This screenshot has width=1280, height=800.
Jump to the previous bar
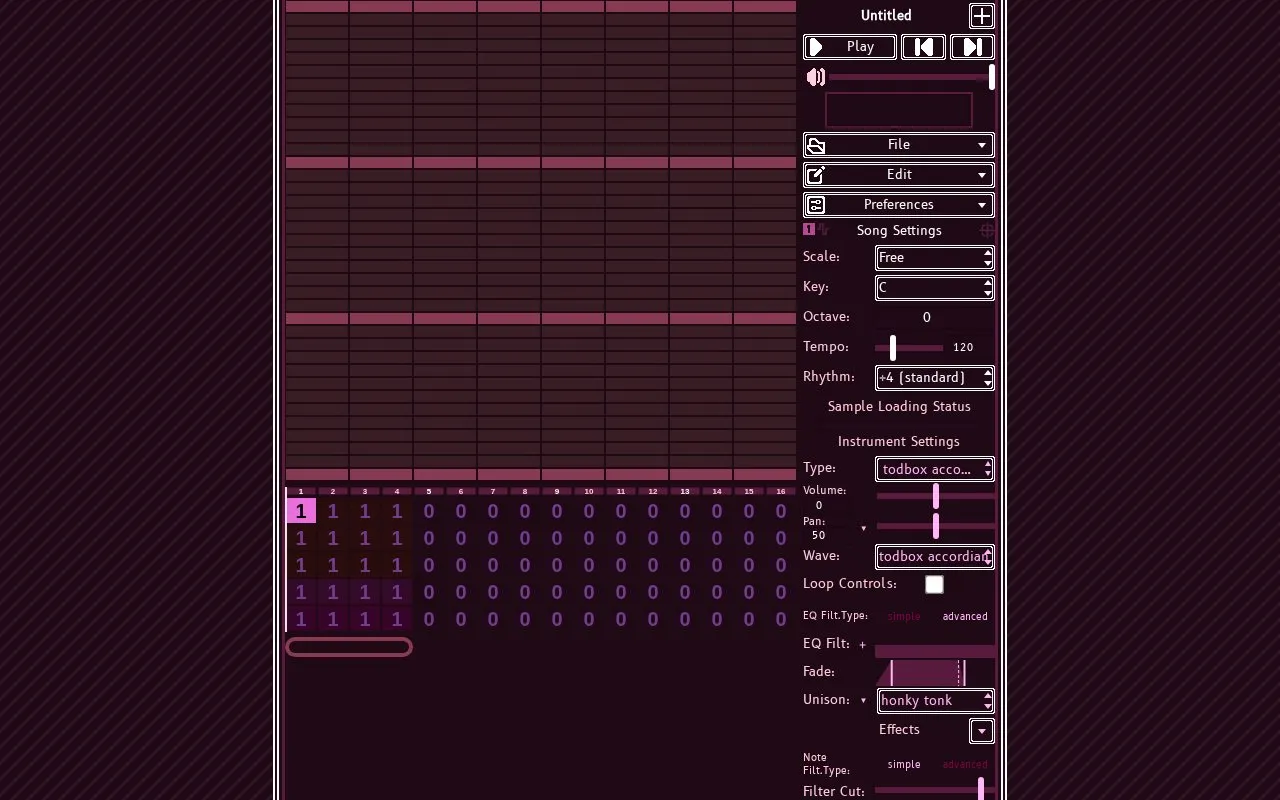[x=923, y=47]
